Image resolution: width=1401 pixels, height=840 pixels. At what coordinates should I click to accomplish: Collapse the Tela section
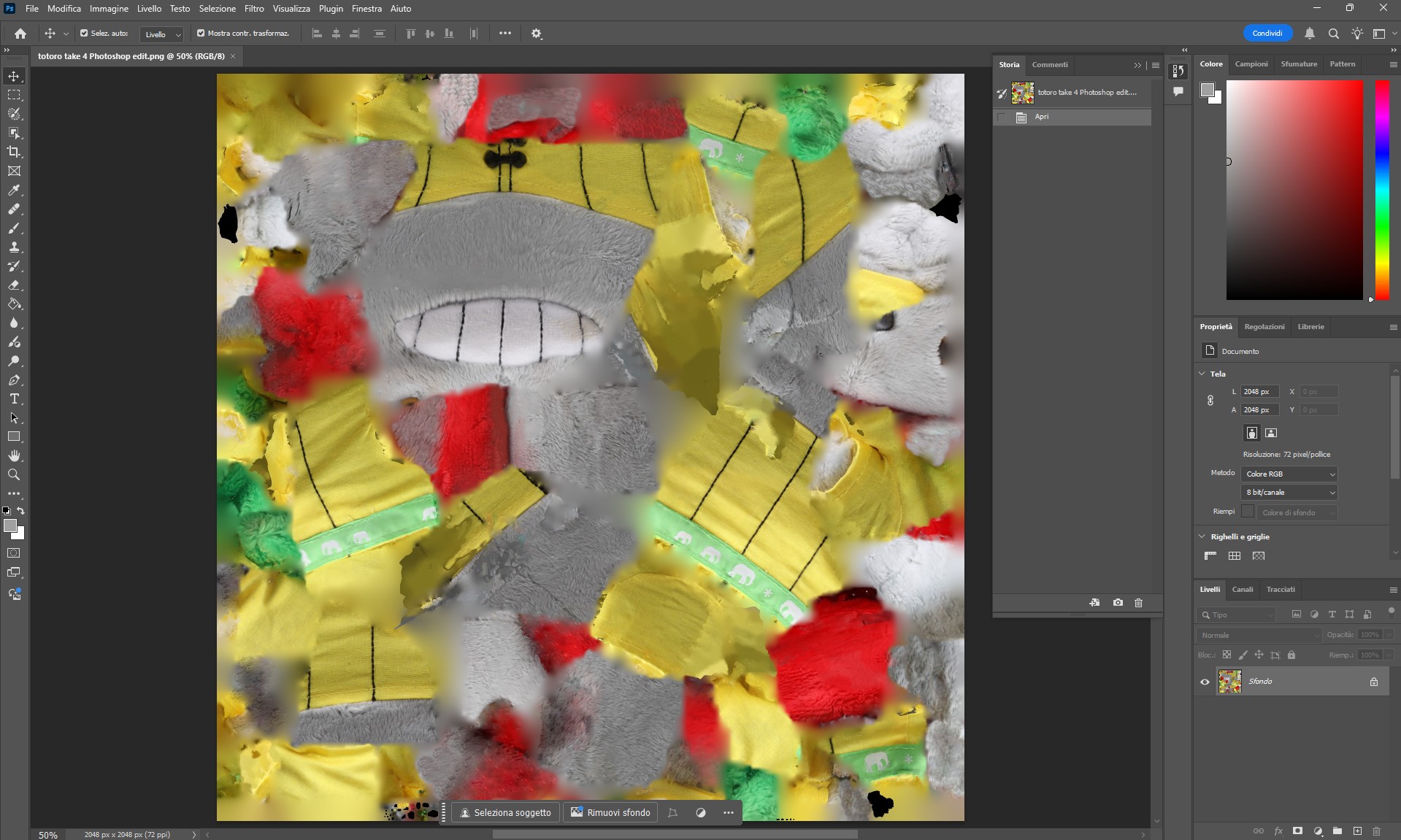pyautogui.click(x=1202, y=374)
